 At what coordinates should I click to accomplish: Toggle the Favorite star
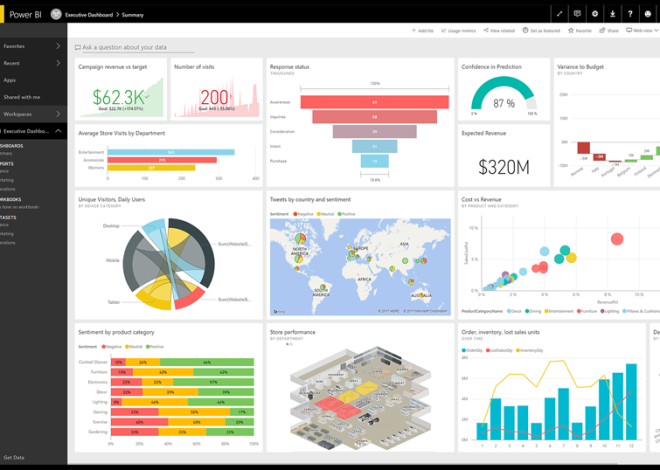tap(571, 30)
